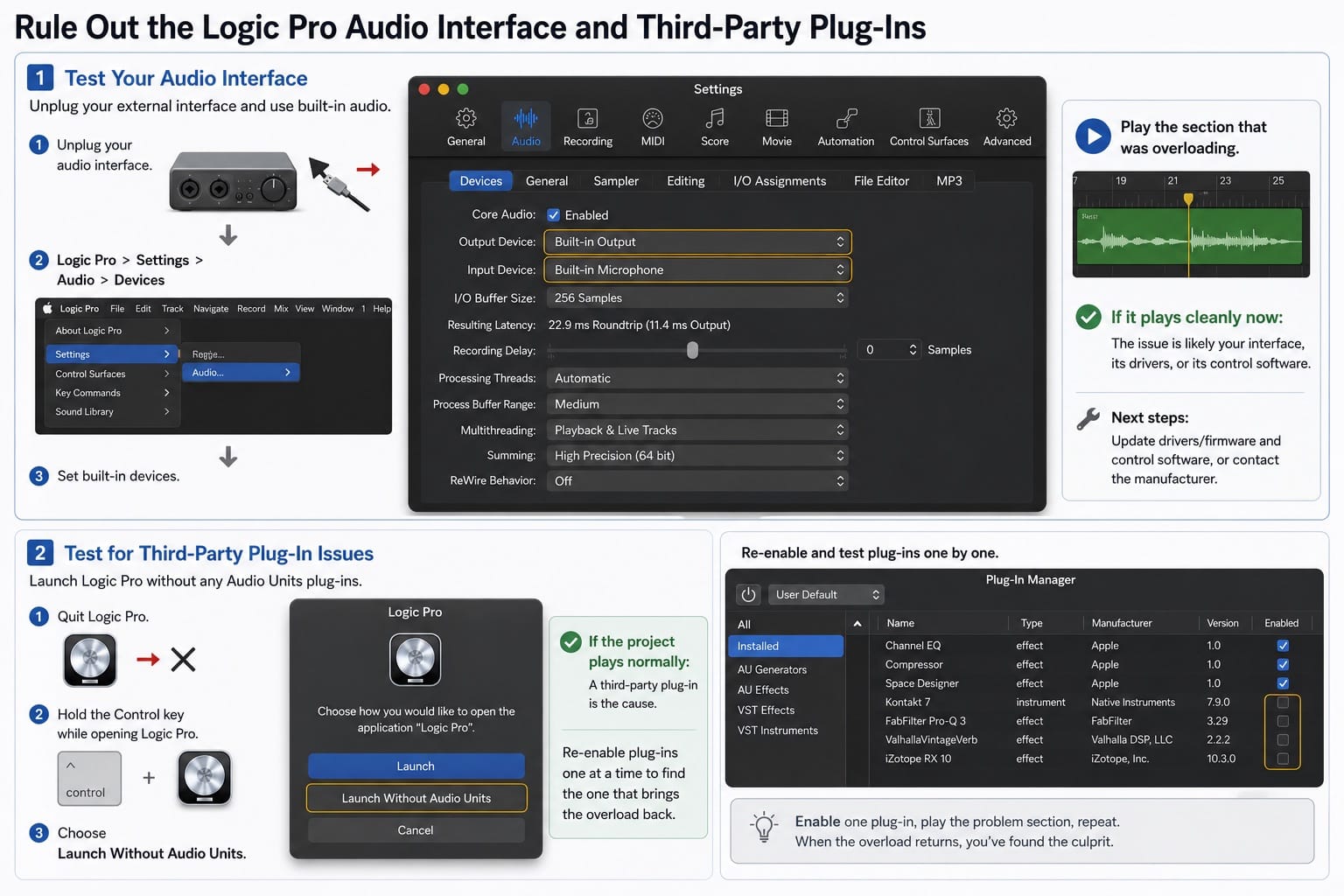Click the Recording Delay samples stepper

tap(913, 350)
